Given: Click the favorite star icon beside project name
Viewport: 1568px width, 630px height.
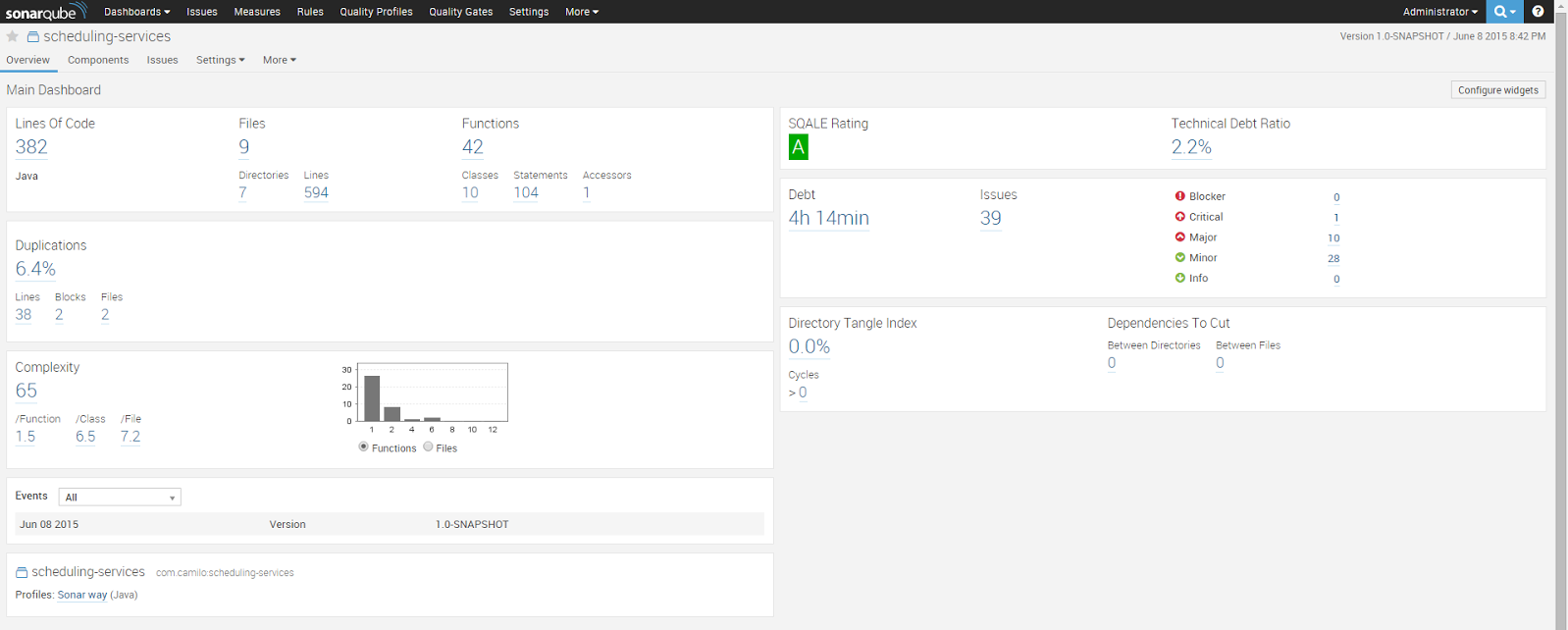Looking at the screenshot, I should [13, 36].
